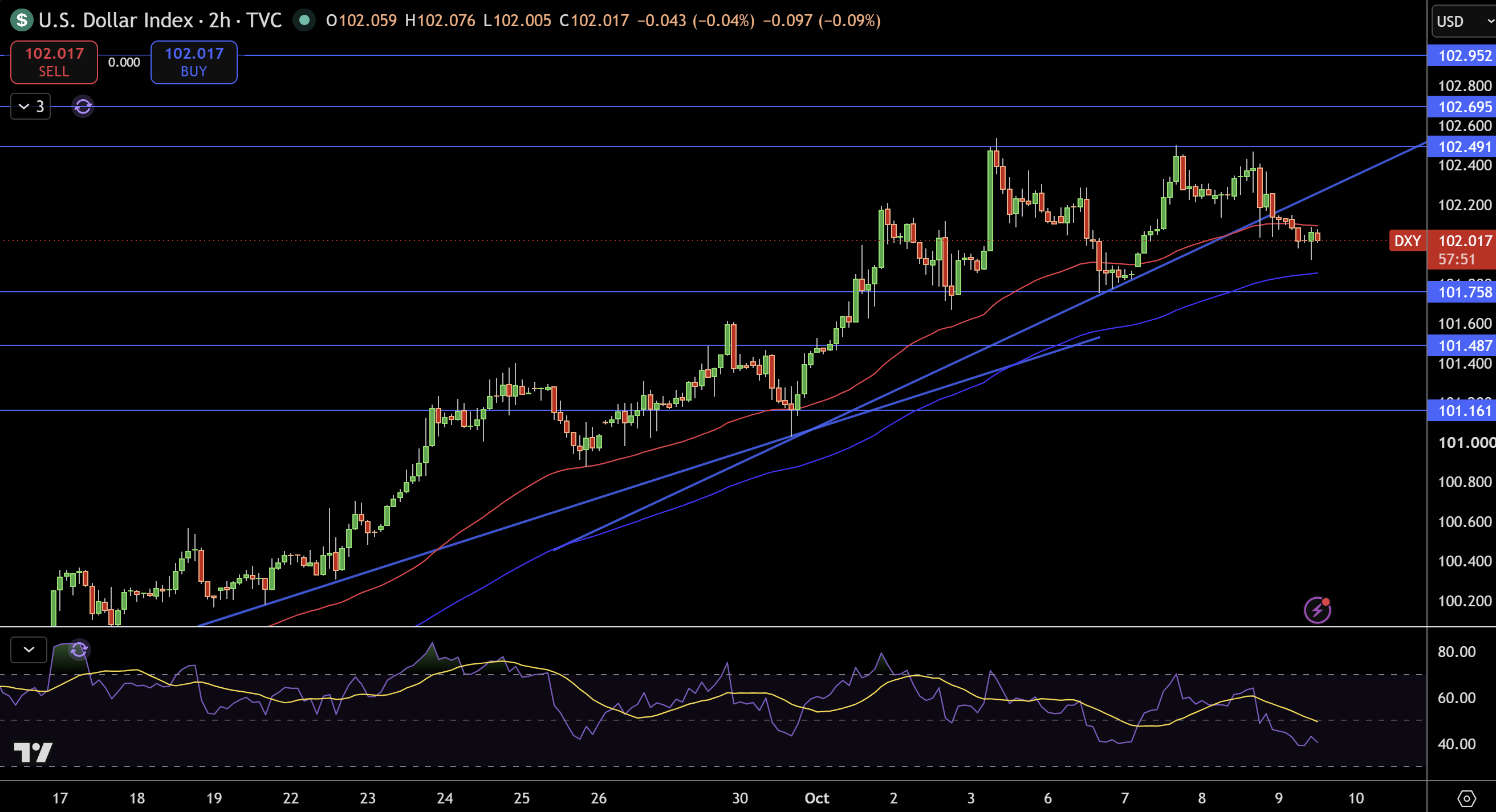Screen dimensions: 1496x812
Task: Click the Oct date label on time axis
Action: coord(816,798)
